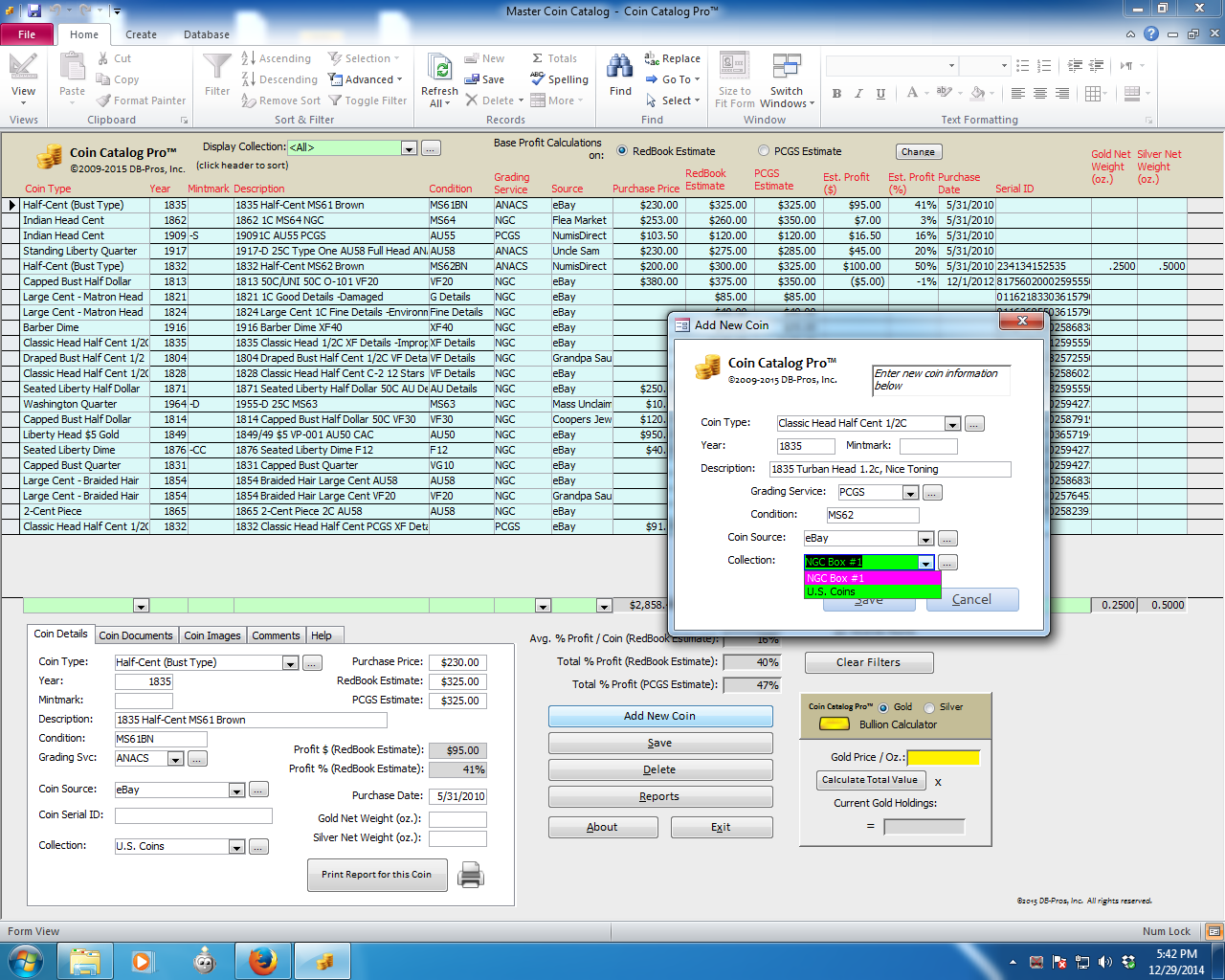The image size is (1225, 980).
Task: Select NGC Box #1 in Collection list
Action: pyautogui.click(x=873, y=578)
